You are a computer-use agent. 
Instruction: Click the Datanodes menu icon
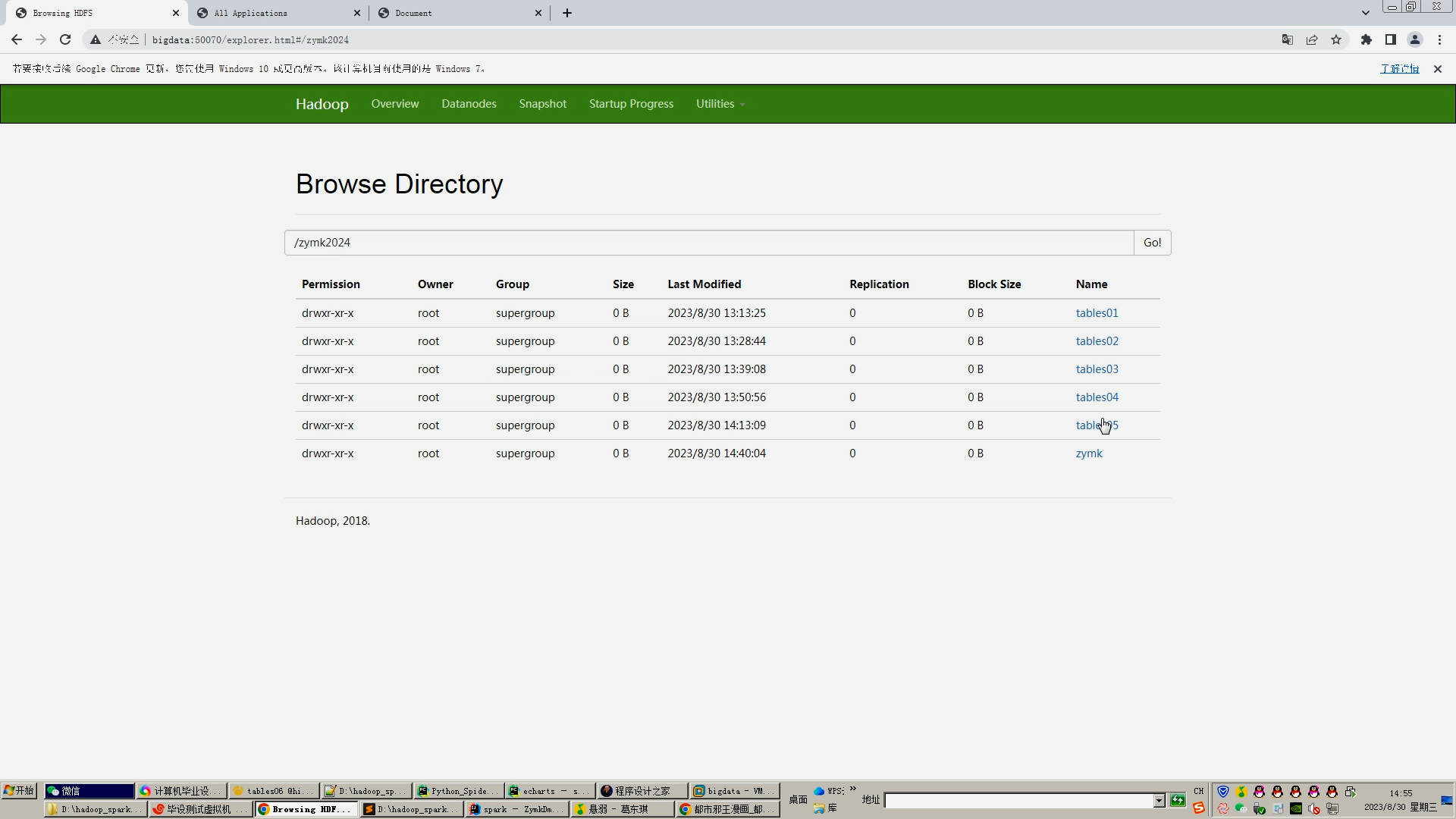(469, 103)
